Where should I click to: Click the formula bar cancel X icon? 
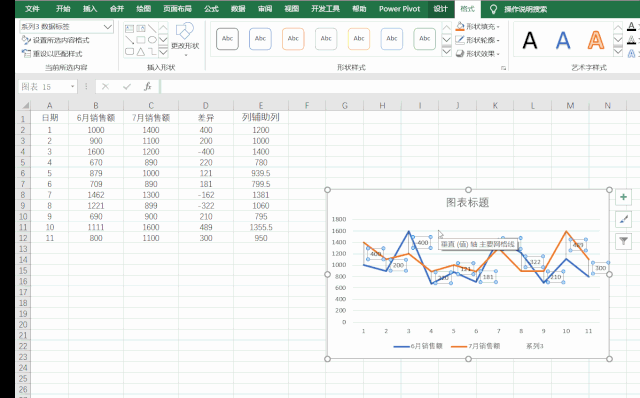click(x=105, y=87)
